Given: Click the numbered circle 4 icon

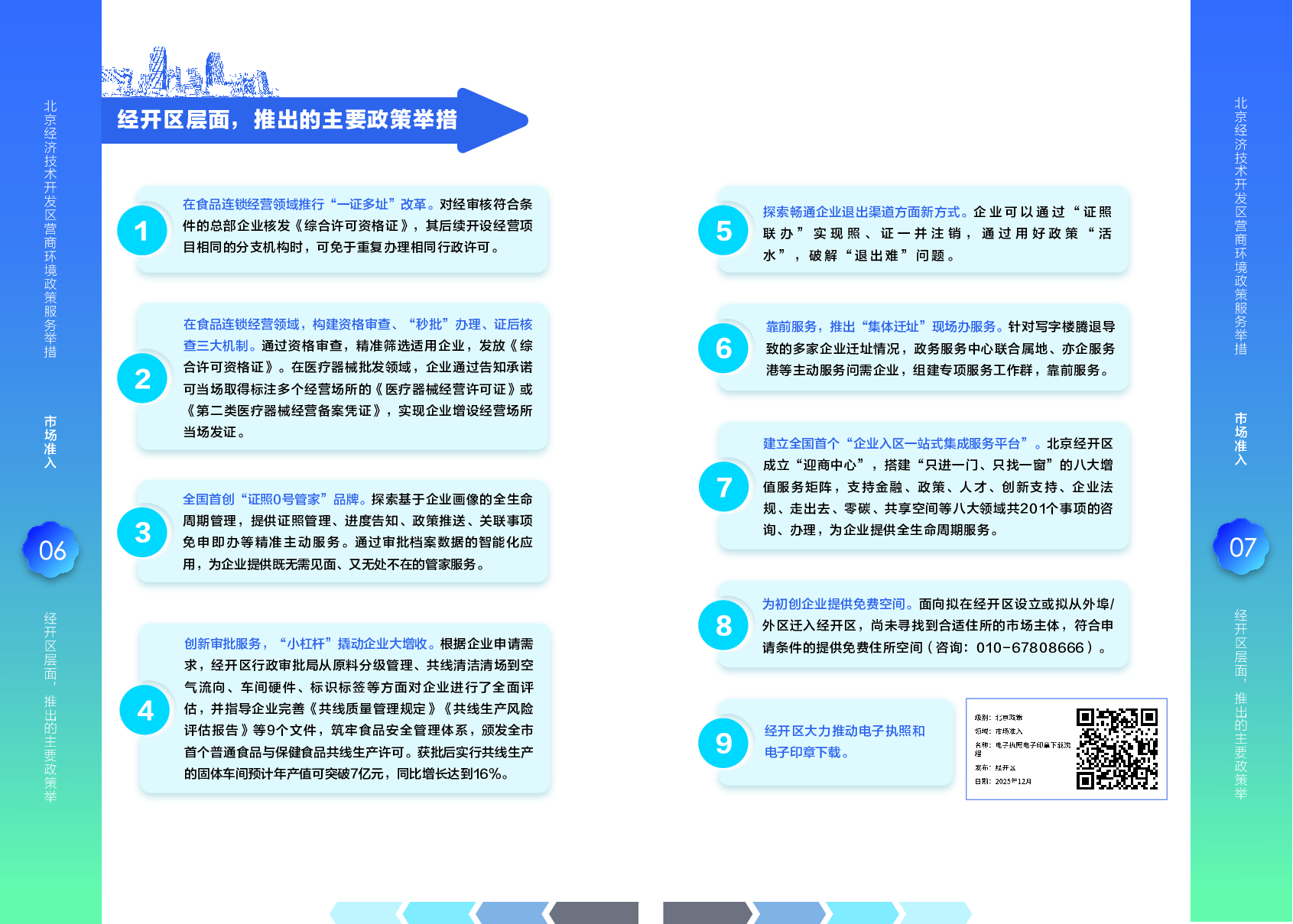Looking at the screenshot, I should coord(145,711).
